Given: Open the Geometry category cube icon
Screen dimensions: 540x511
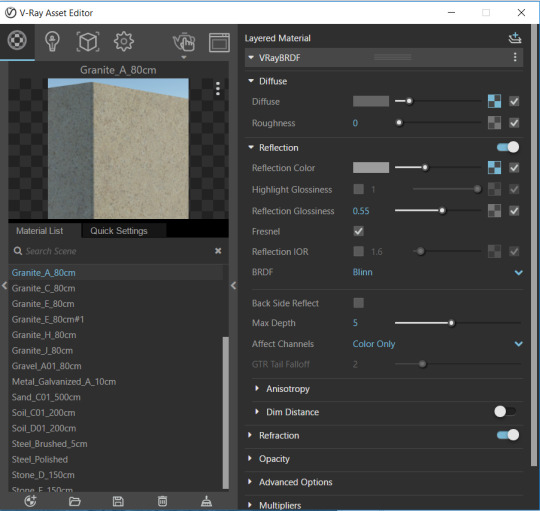Looking at the screenshot, I should click(88, 42).
